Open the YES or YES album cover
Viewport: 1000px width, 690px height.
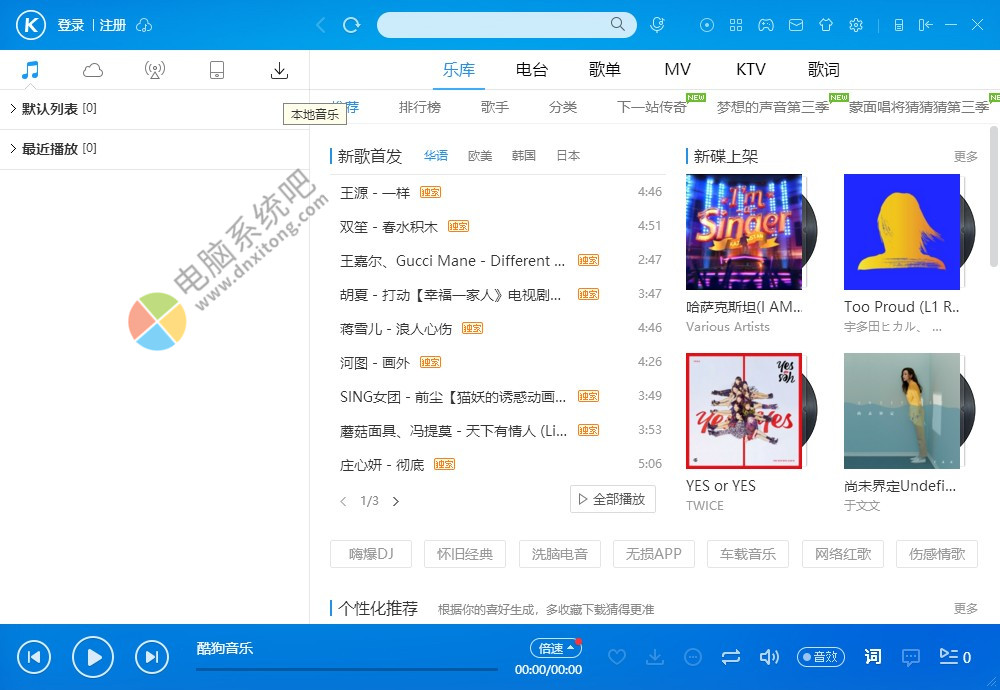coord(744,411)
